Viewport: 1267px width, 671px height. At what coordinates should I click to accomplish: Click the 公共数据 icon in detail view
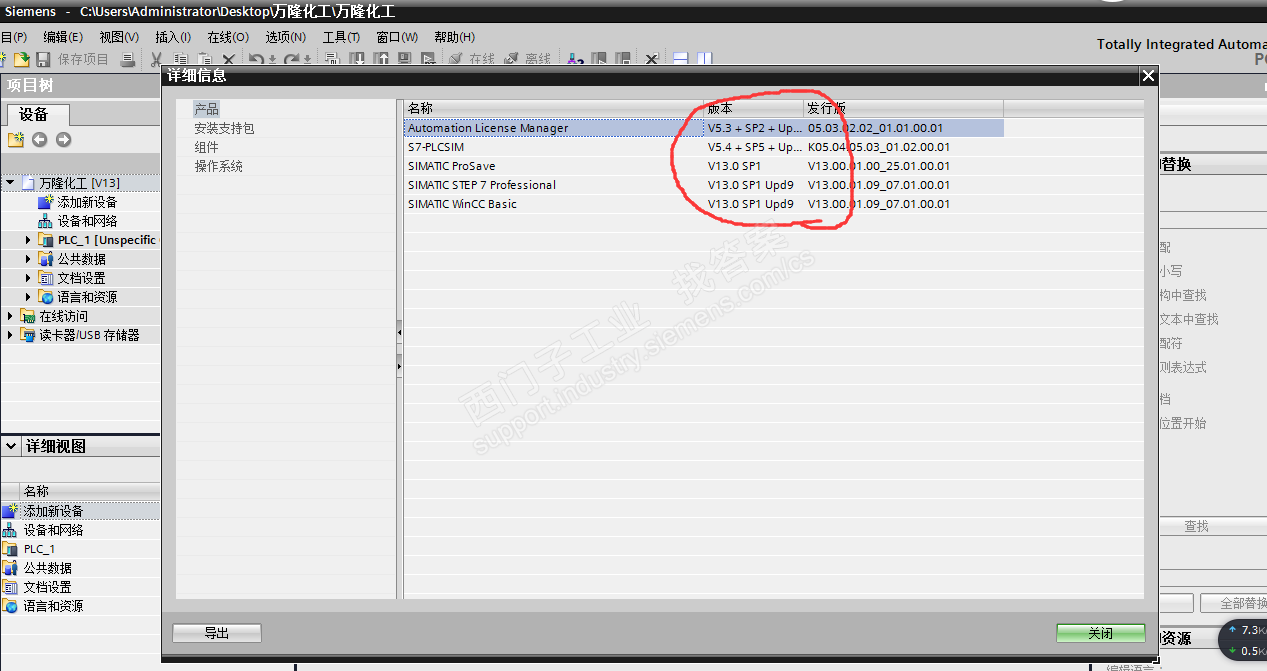[10, 568]
